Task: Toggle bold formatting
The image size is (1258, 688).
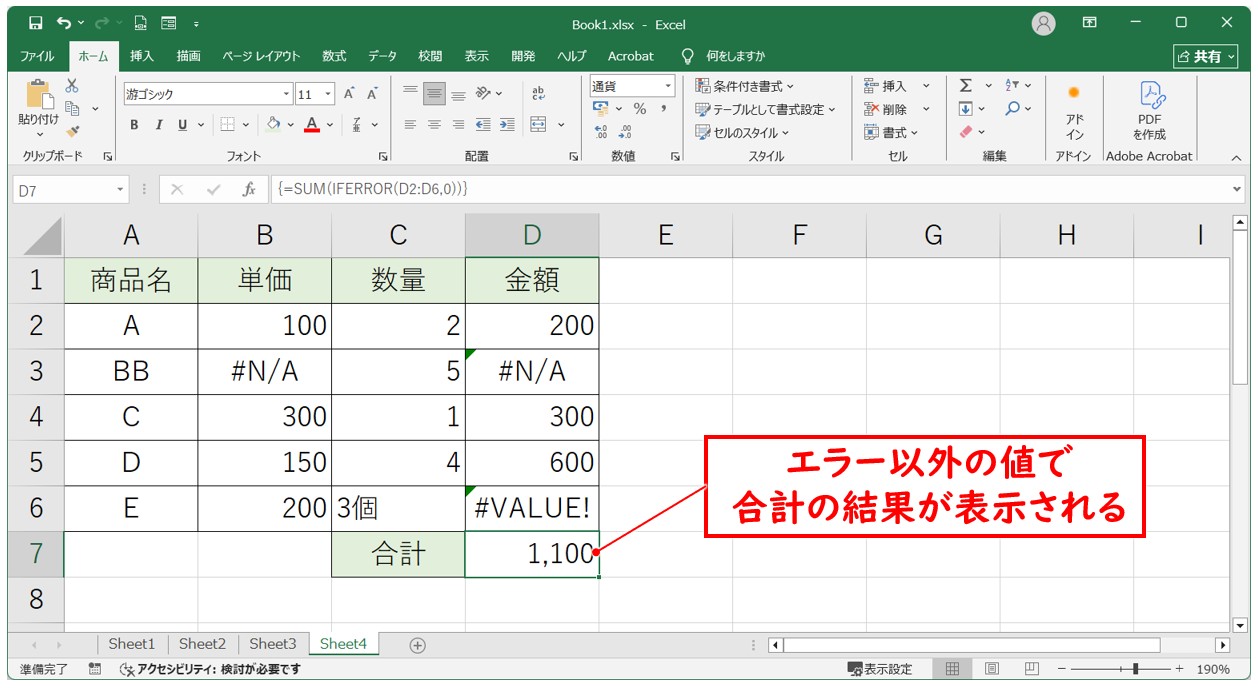Action: pos(134,125)
